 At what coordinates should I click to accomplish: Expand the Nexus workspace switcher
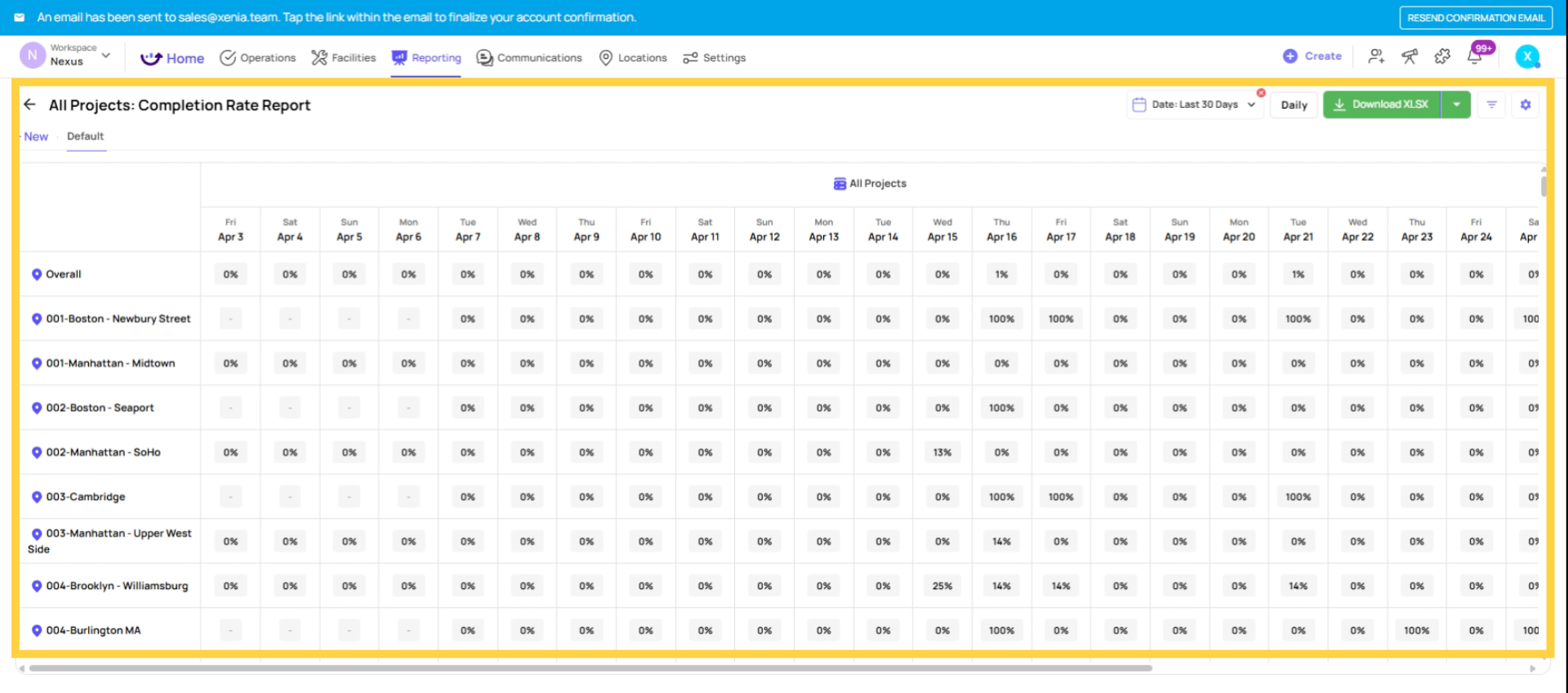(105, 56)
